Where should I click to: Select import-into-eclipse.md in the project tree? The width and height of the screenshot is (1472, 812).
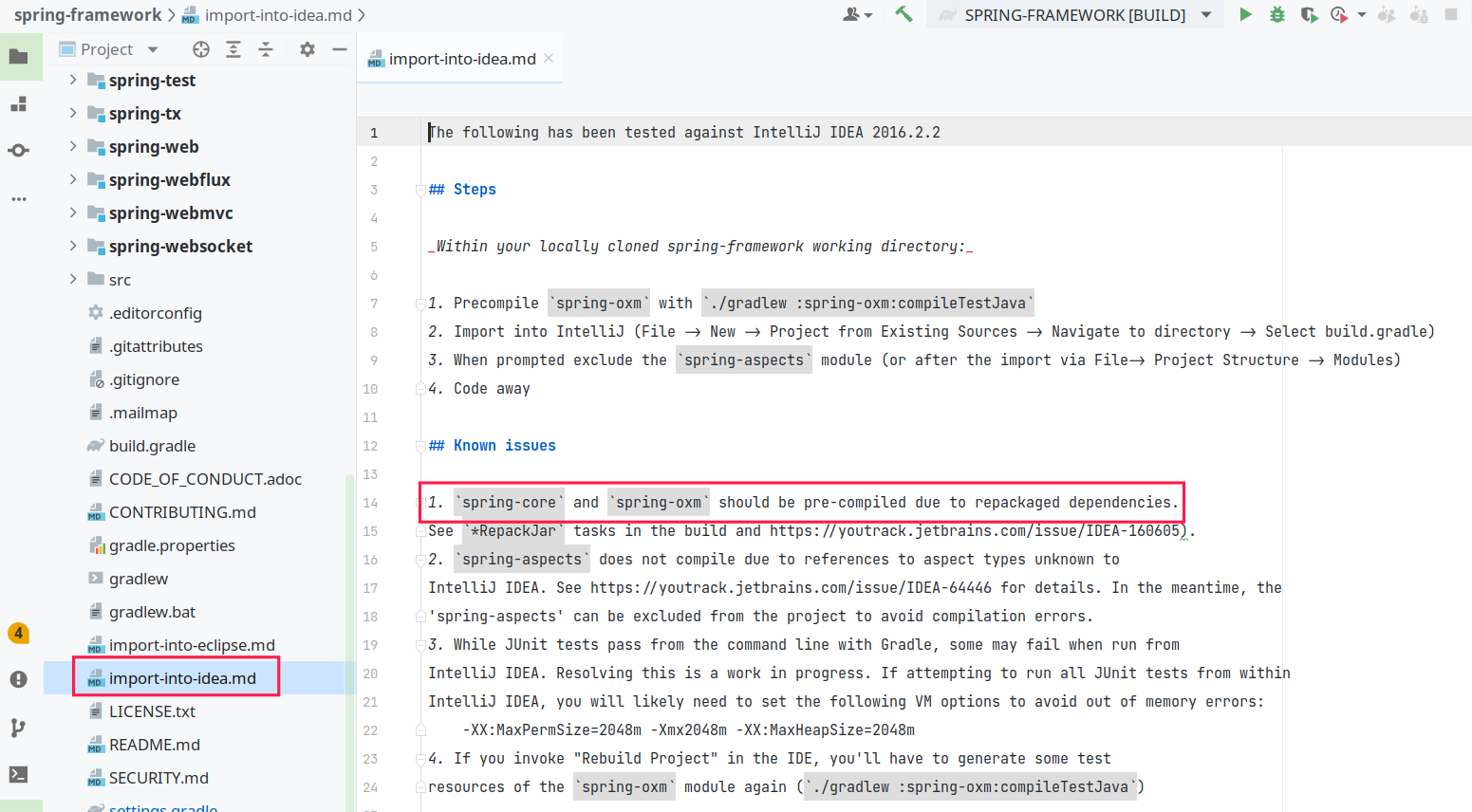point(192,645)
